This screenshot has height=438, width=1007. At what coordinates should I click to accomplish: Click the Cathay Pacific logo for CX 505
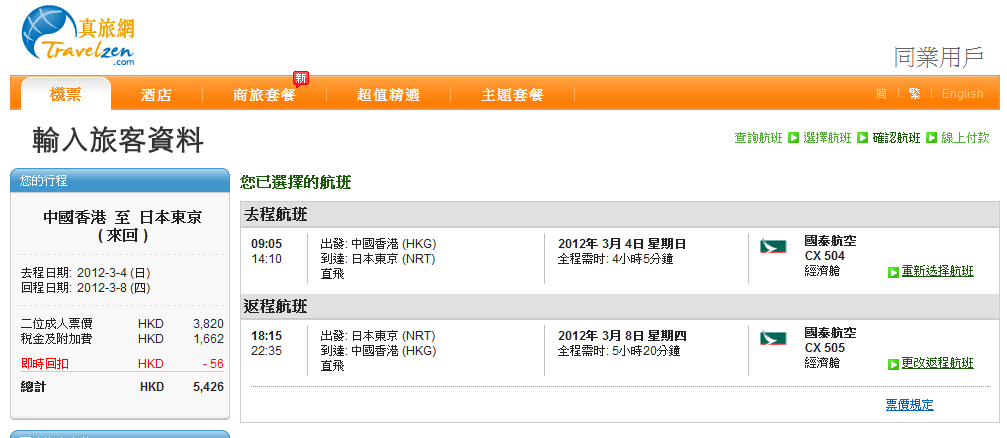(774, 338)
